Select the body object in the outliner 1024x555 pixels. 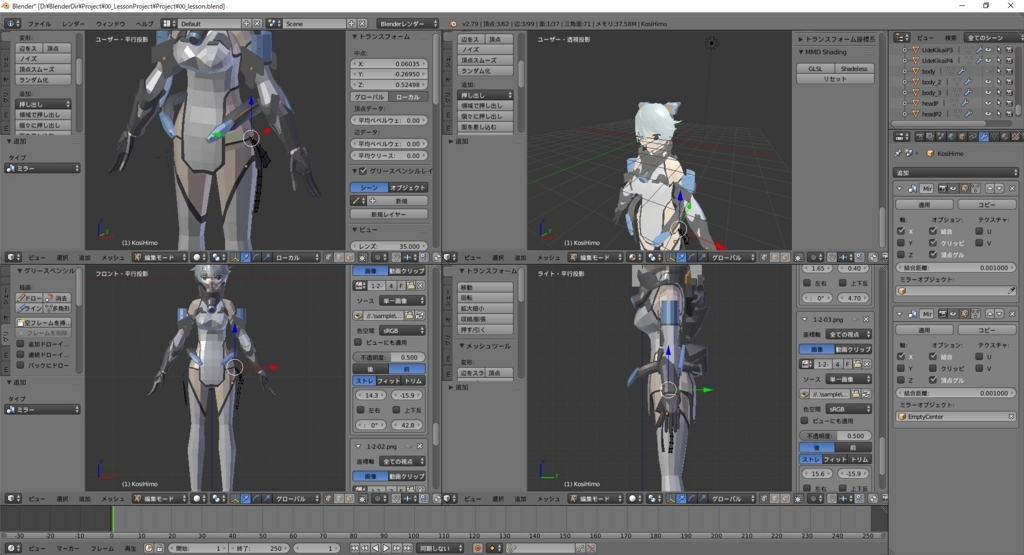coord(929,71)
